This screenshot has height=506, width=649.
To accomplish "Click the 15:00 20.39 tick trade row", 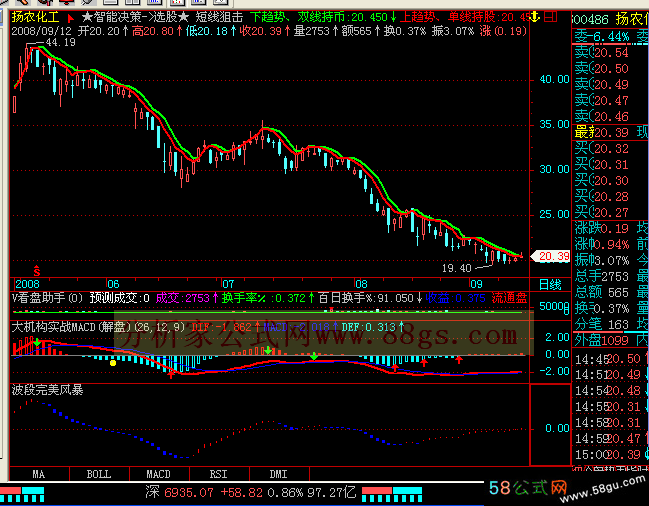I will click(608, 455).
